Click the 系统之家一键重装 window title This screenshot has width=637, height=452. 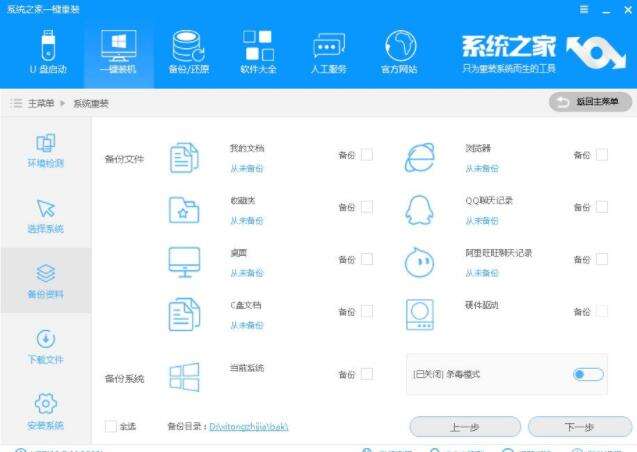[x=43, y=9]
